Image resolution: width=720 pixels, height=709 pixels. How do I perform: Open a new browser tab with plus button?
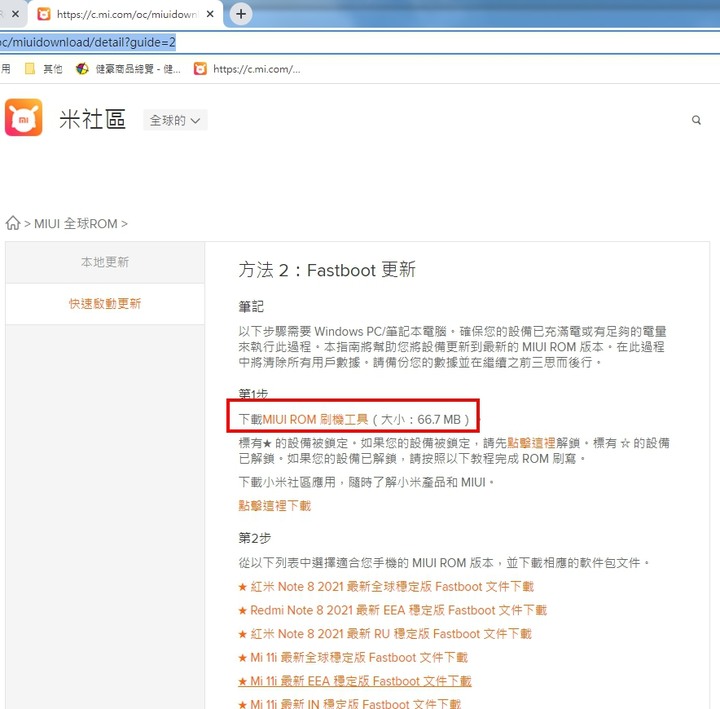tap(241, 14)
